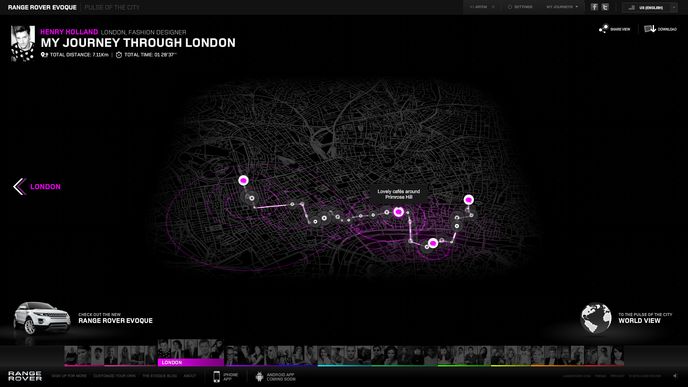The height and width of the screenshot is (387, 688).
Task: Open the US (English) language dropdown
Action: (x=650, y=7)
